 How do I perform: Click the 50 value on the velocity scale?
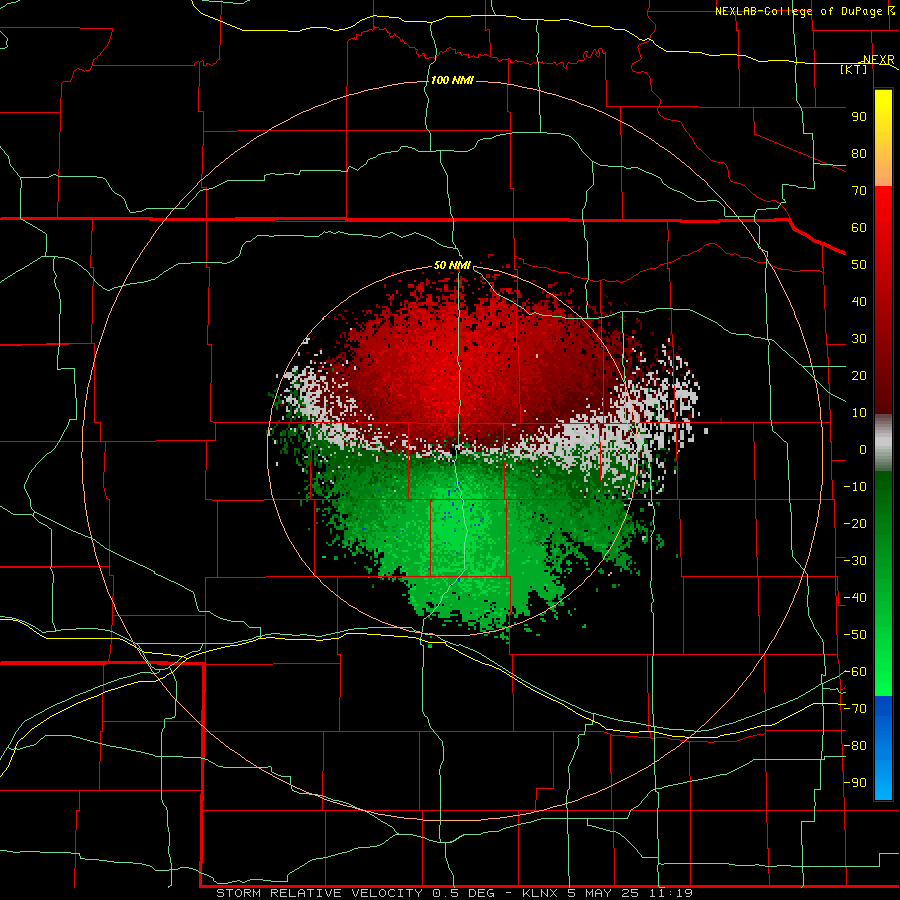pos(859,265)
